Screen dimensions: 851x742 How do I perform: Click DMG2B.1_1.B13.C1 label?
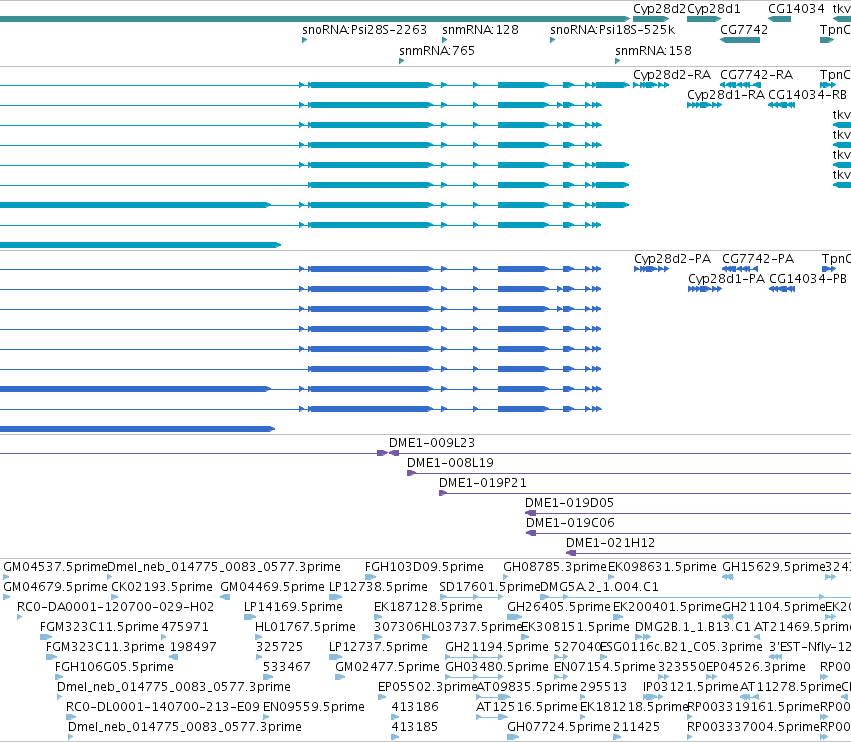click(693, 627)
